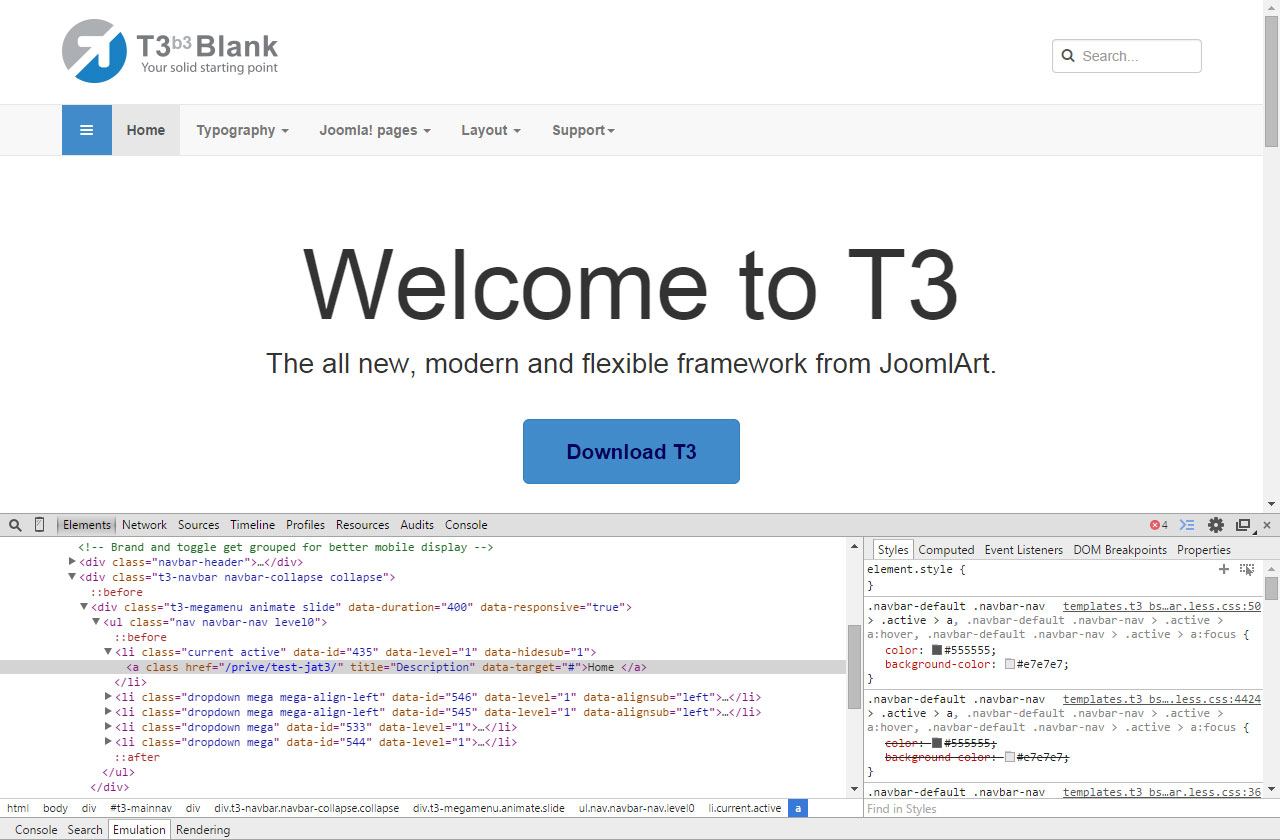Click the red error count indicator
Image resolution: width=1280 pixels, height=840 pixels.
tap(1159, 525)
